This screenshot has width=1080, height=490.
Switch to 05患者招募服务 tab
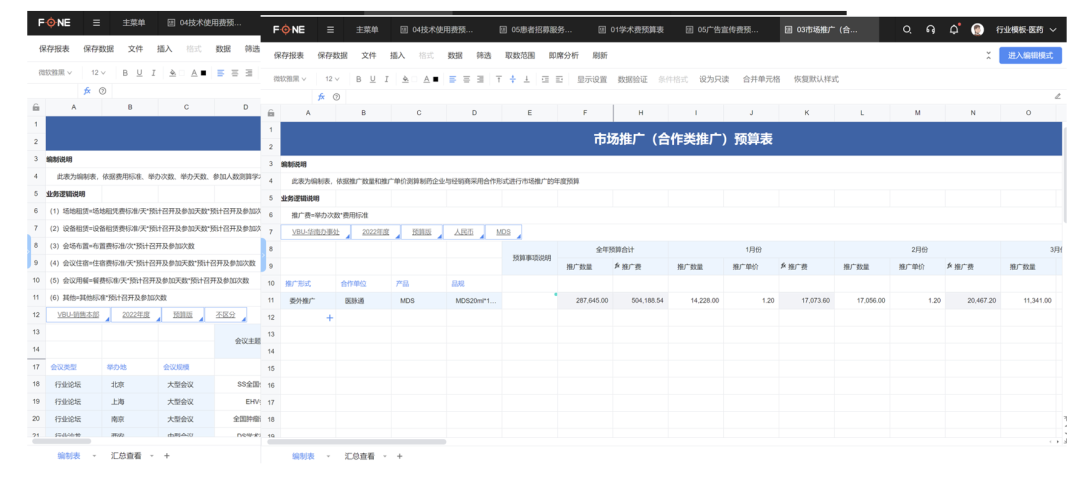[x=536, y=30]
